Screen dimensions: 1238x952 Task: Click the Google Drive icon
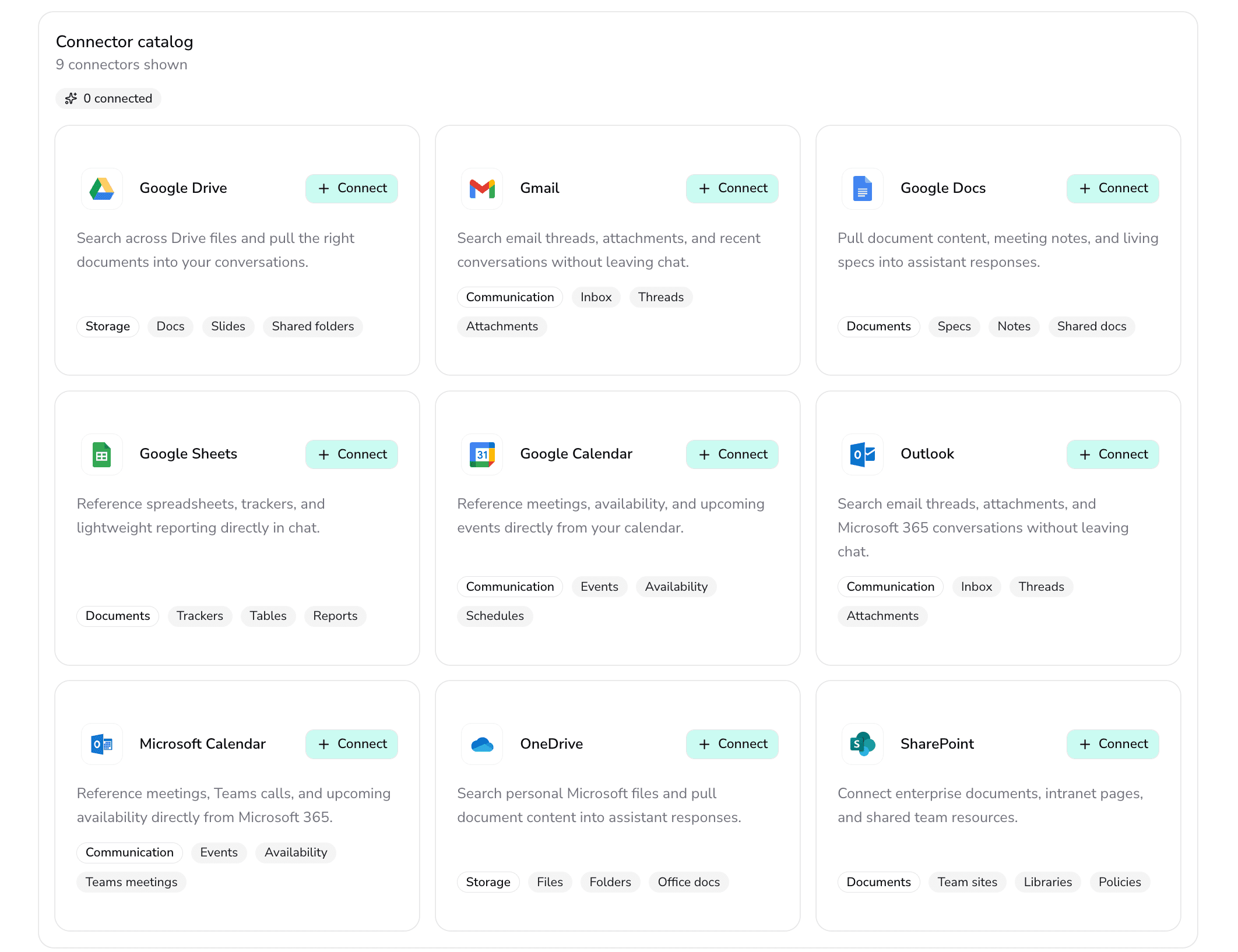[102, 188]
